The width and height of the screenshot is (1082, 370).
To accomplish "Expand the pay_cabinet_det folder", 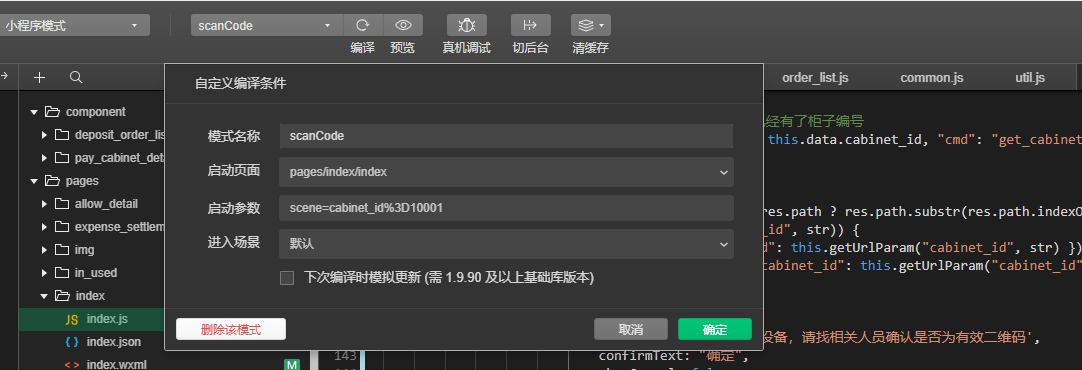I will coord(45,158).
